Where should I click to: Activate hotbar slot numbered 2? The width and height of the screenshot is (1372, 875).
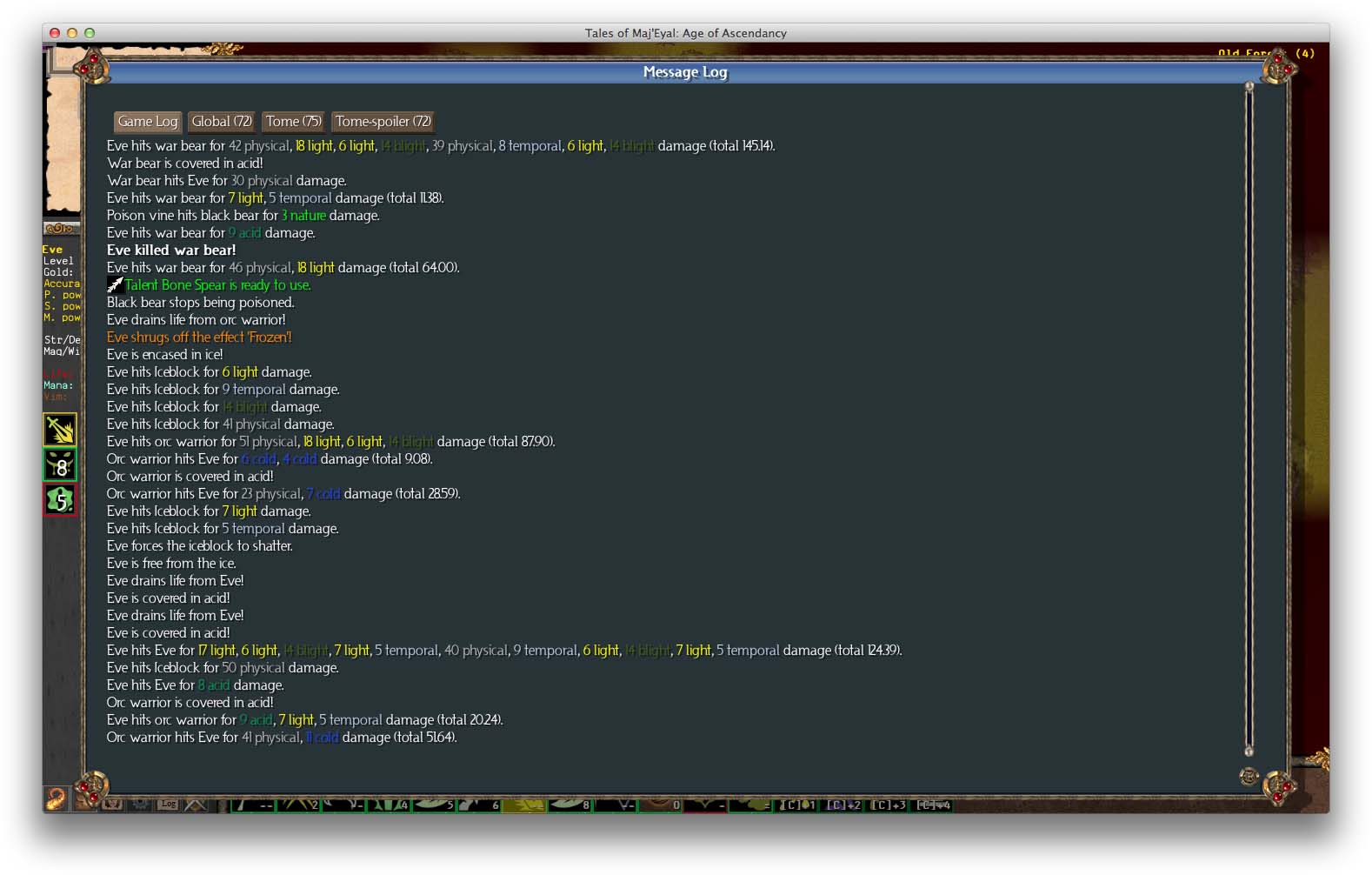(298, 805)
